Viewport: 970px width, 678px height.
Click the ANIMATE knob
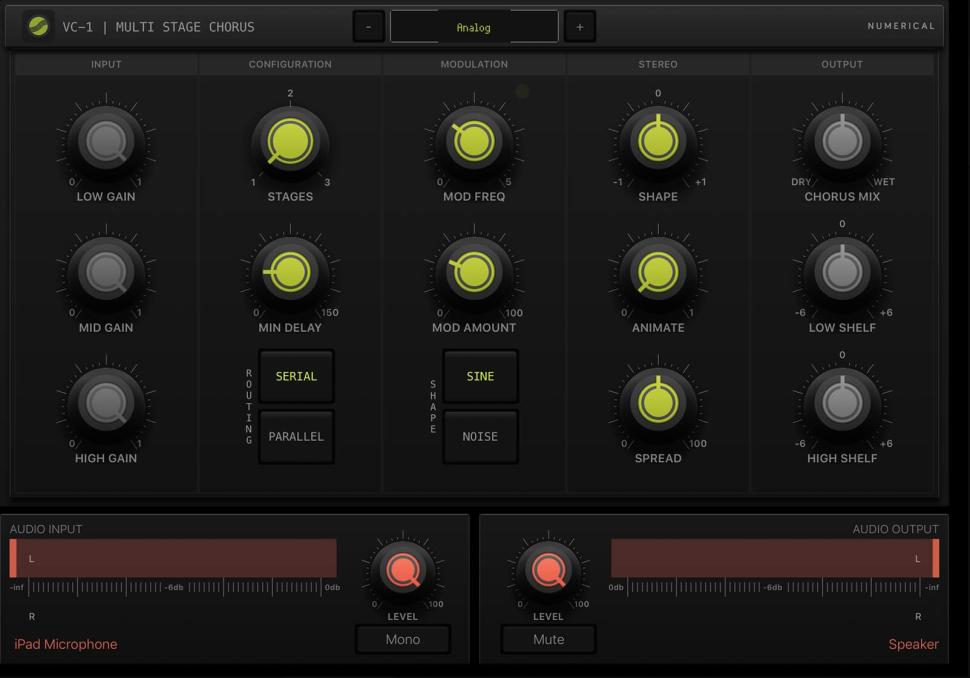tap(658, 272)
